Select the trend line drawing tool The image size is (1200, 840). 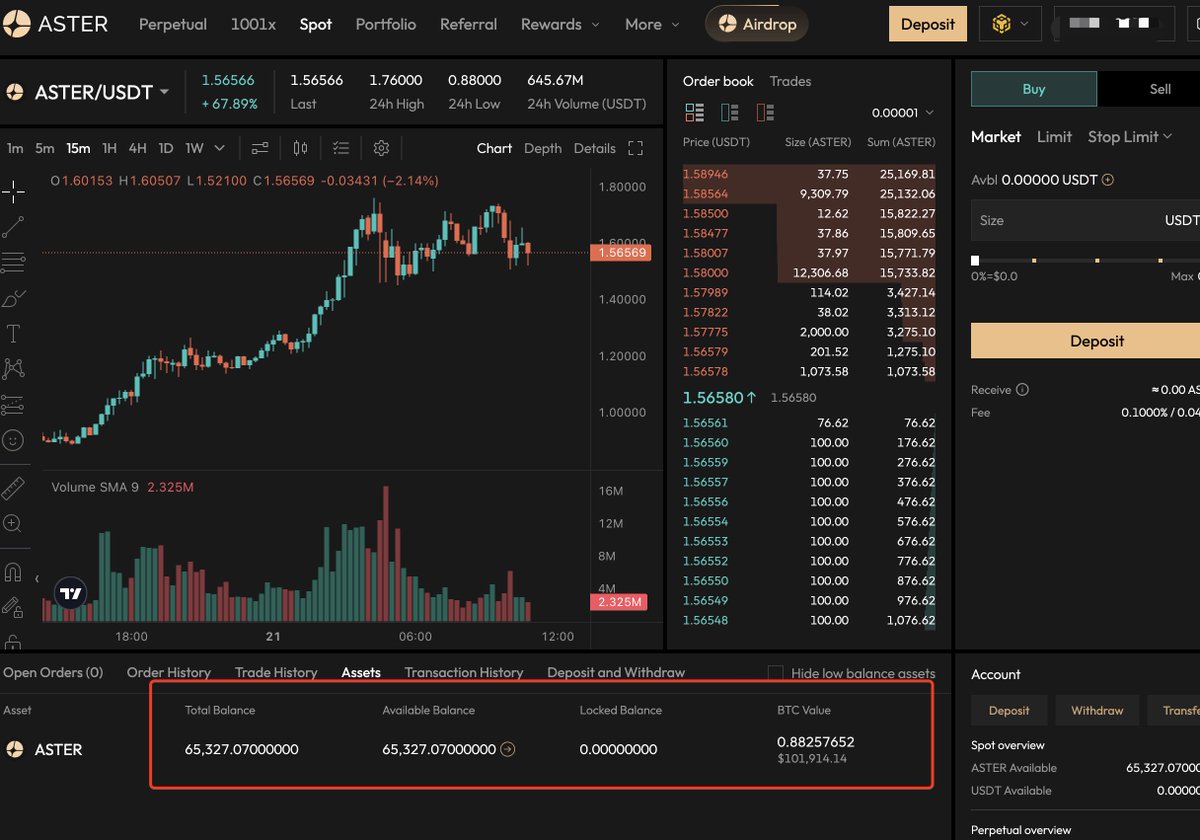point(13,226)
